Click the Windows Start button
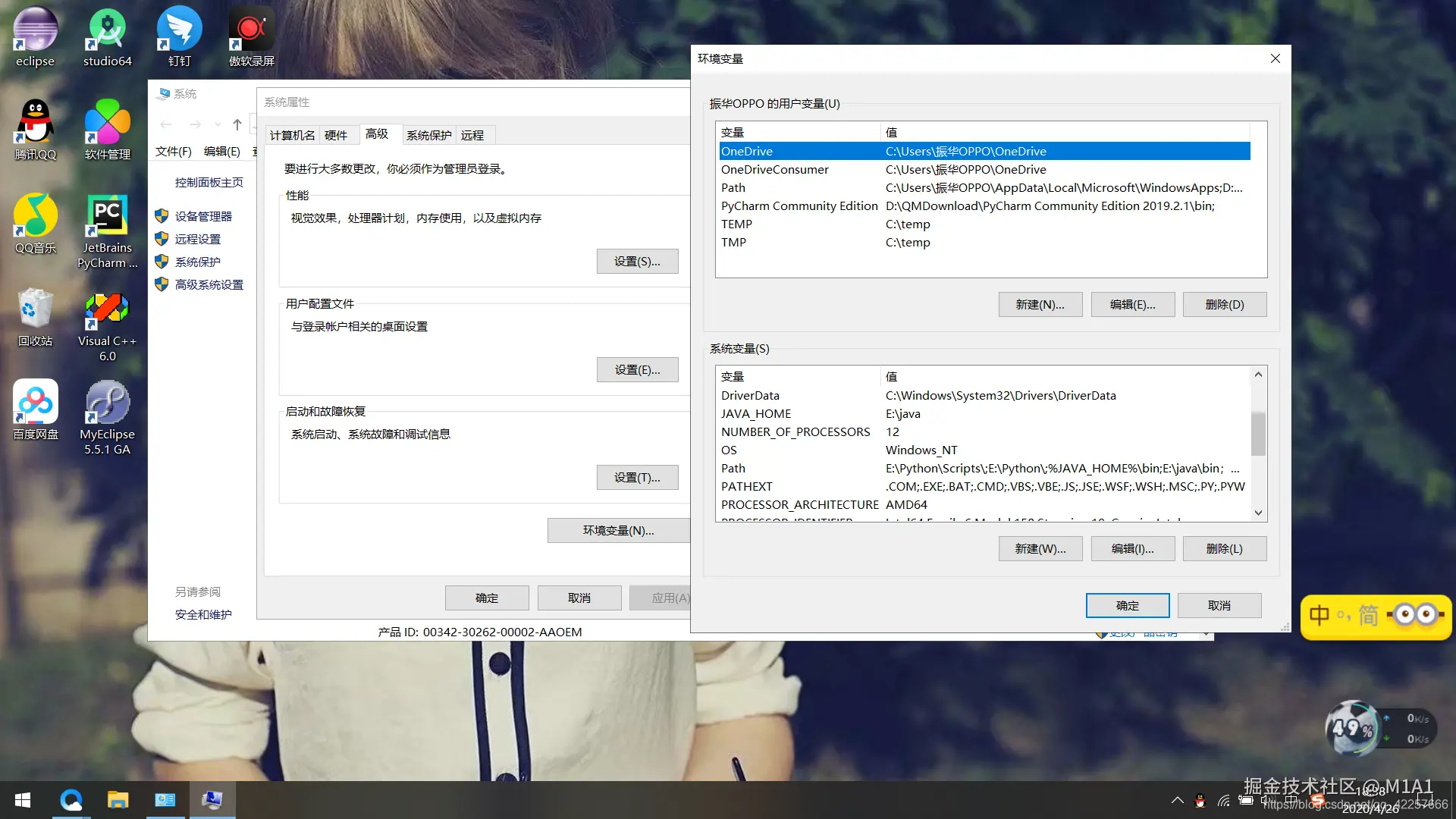Viewport: 1456px width, 819px height. tap(23, 800)
